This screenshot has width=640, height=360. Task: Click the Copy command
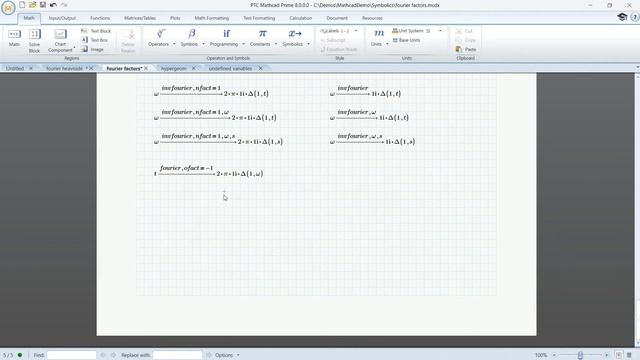466,40
